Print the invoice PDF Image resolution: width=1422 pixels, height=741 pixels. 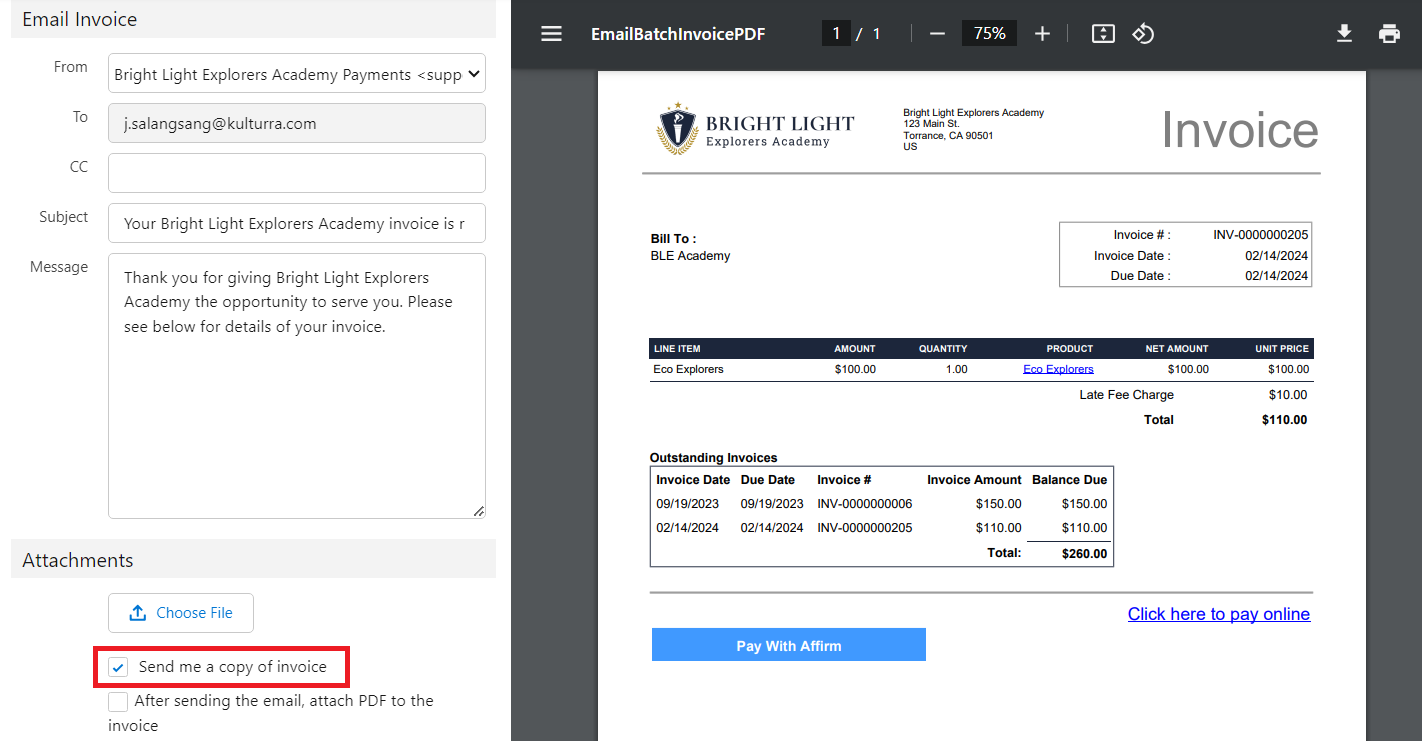coord(1389,34)
